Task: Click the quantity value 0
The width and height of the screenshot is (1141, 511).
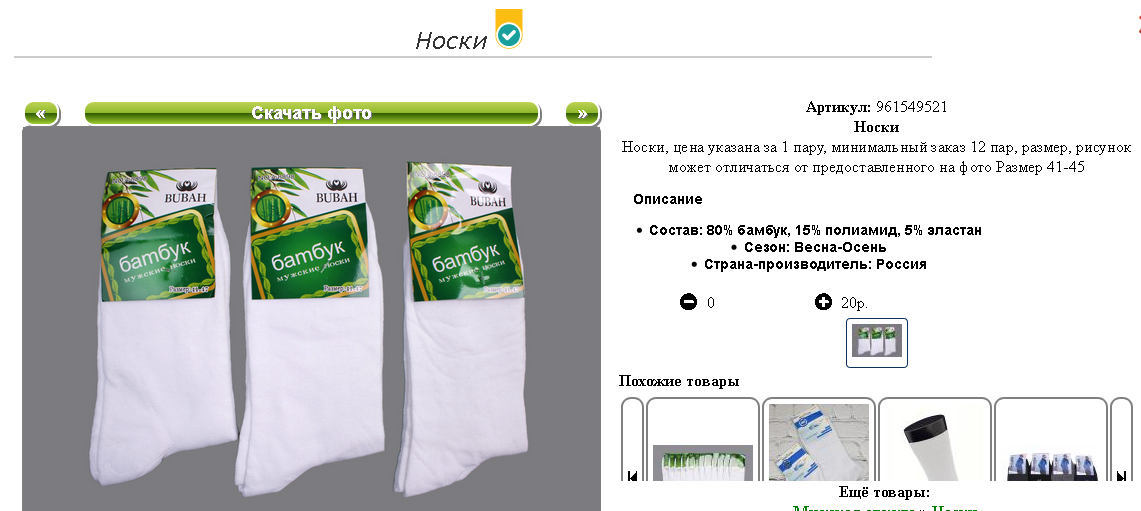Action: pos(711,303)
